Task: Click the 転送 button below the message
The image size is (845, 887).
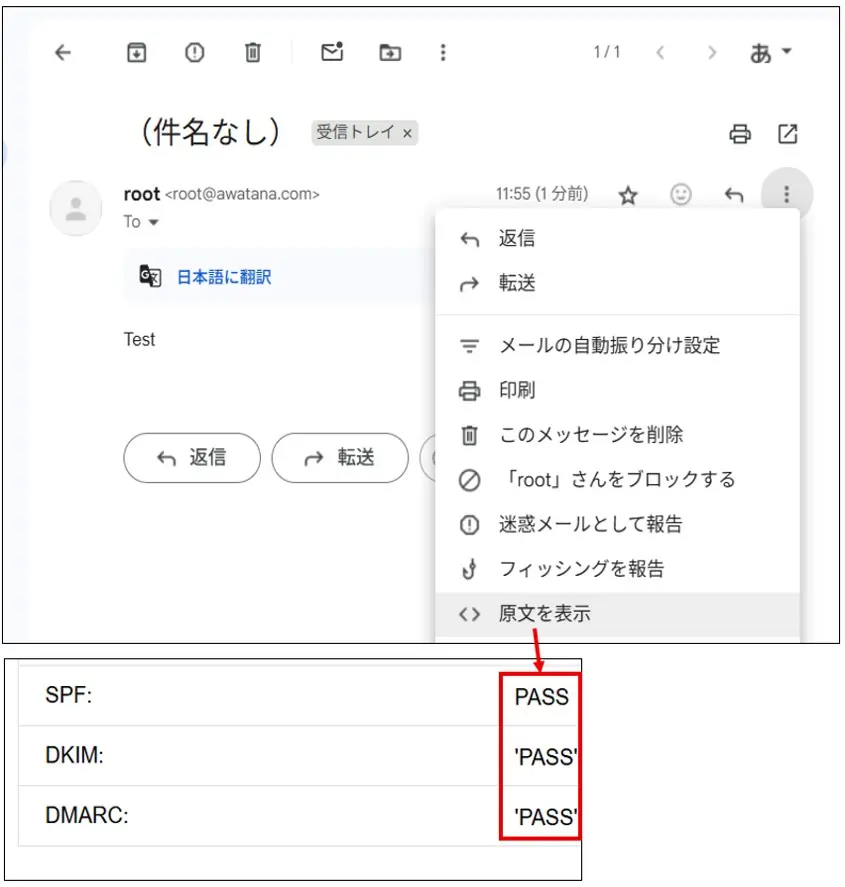Action: 340,458
